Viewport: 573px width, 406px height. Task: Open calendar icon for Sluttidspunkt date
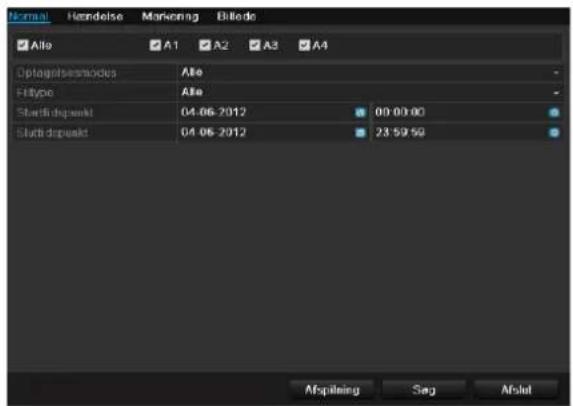[x=360, y=133]
